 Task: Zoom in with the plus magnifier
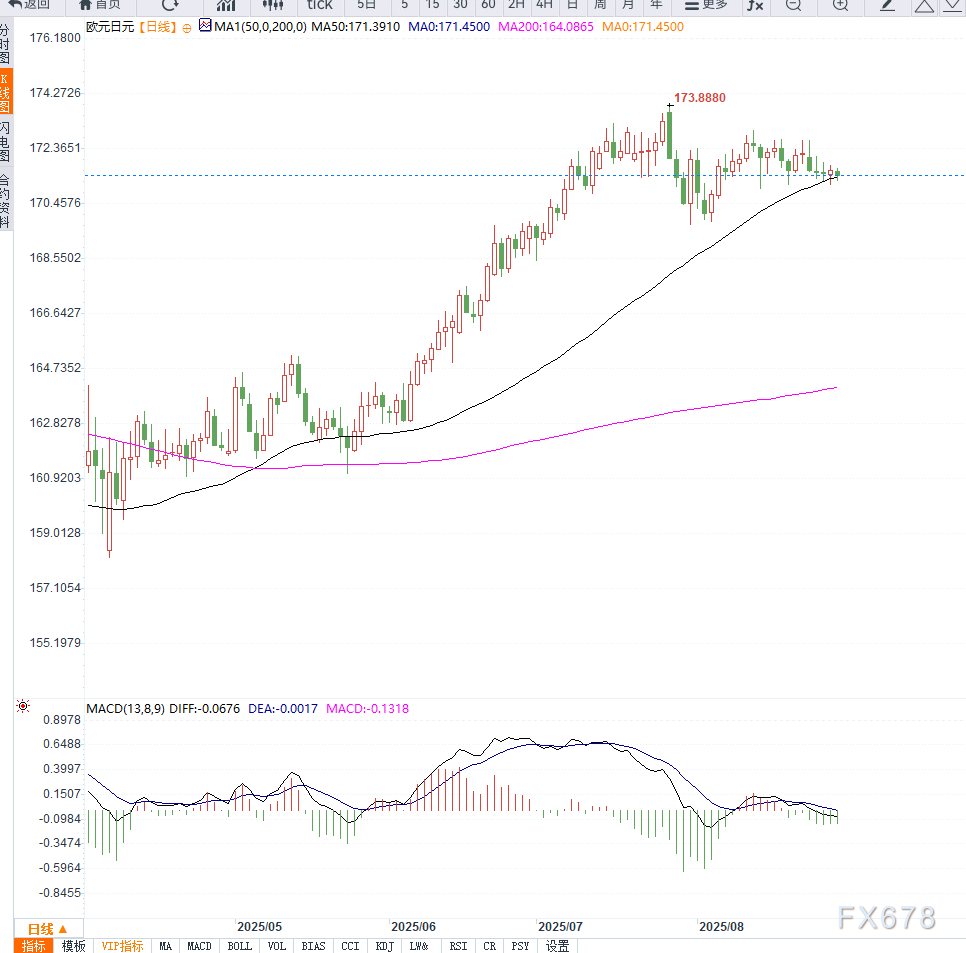tap(840, 5)
